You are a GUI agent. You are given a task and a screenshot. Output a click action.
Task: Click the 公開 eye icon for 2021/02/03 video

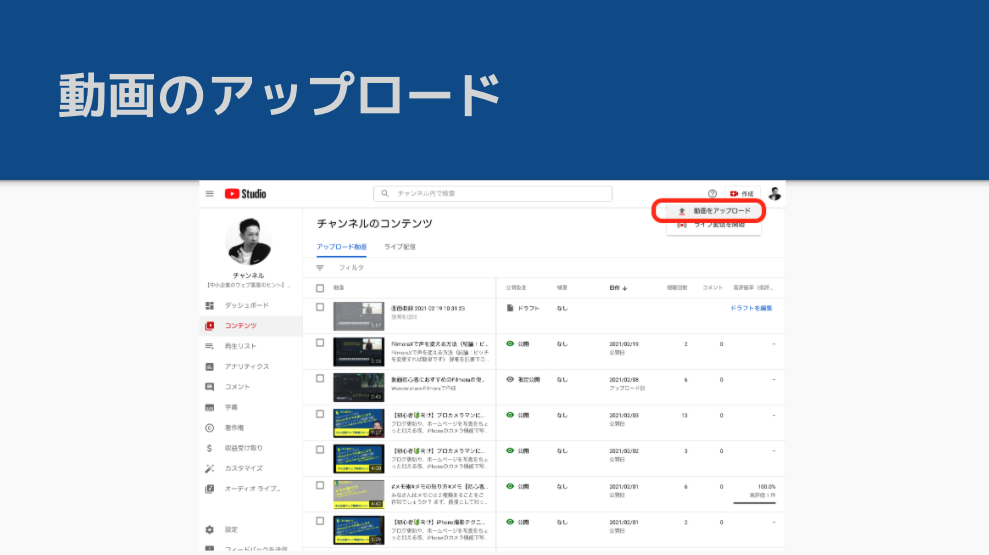510,415
